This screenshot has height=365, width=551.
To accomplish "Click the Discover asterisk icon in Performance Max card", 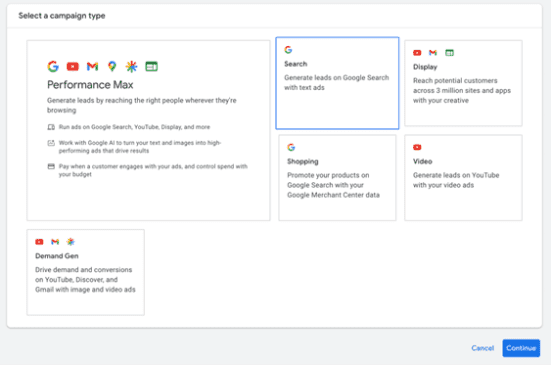I will tap(132, 66).
